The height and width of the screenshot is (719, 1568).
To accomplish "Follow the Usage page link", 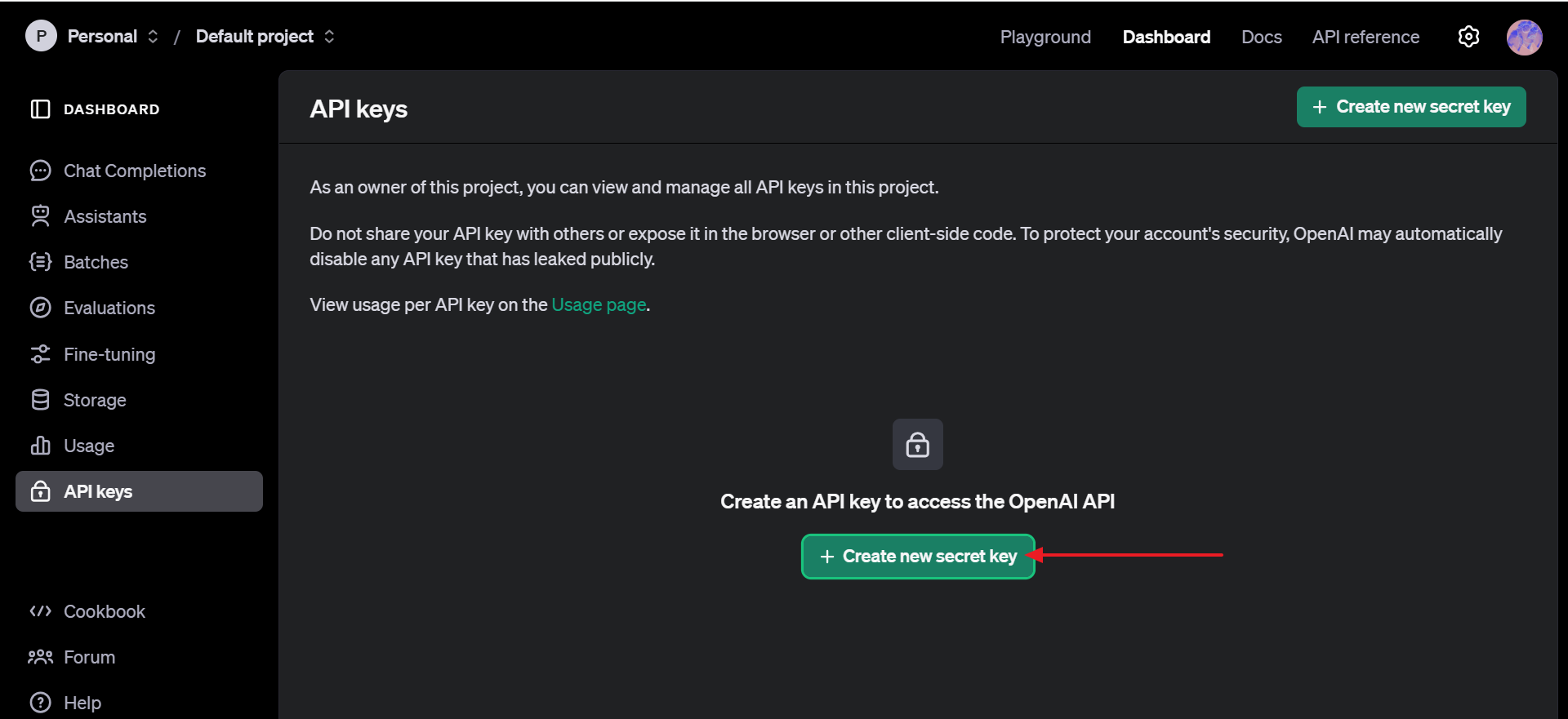I will pyautogui.click(x=599, y=304).
